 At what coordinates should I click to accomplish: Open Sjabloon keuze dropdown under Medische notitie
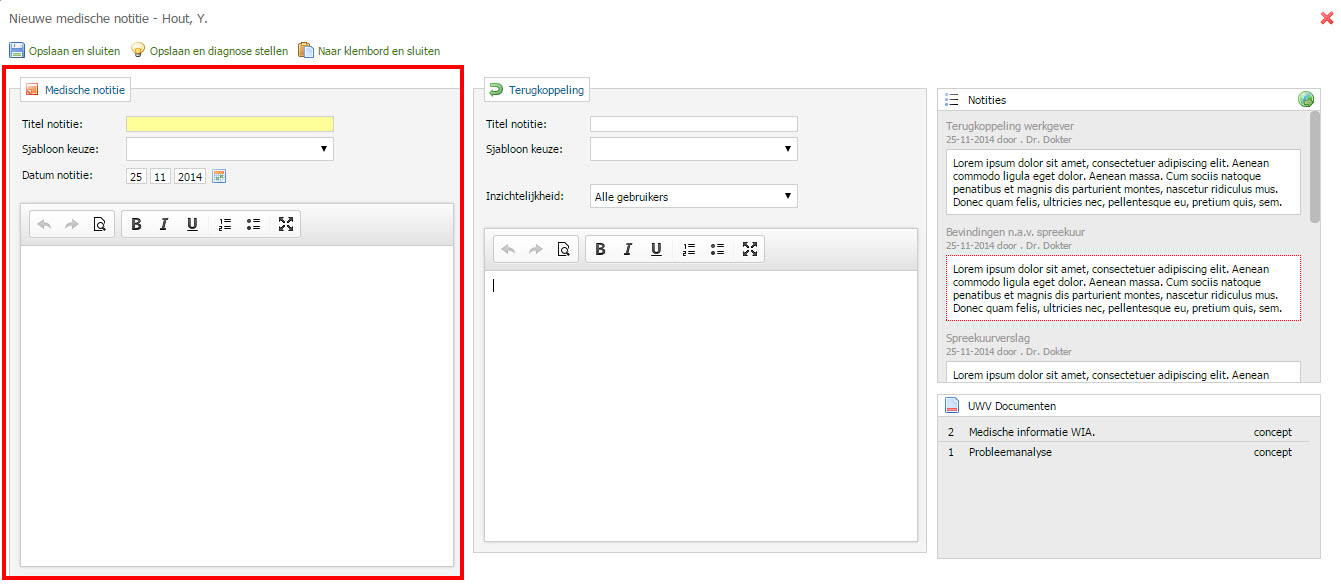coord(229,149)
